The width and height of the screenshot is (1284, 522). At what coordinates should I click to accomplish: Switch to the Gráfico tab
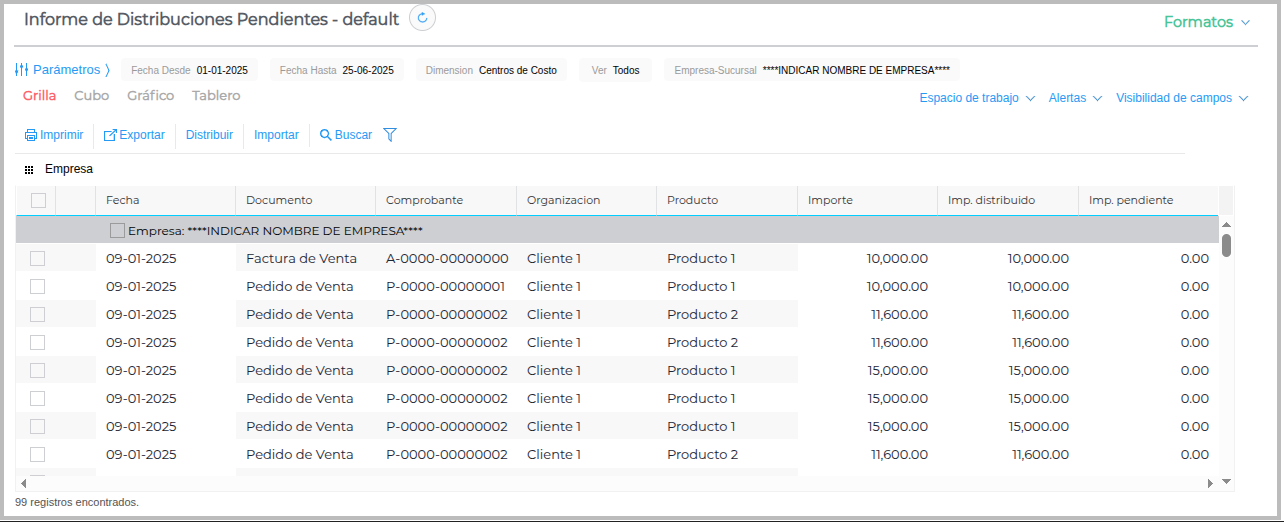click(x=150, y=96)
